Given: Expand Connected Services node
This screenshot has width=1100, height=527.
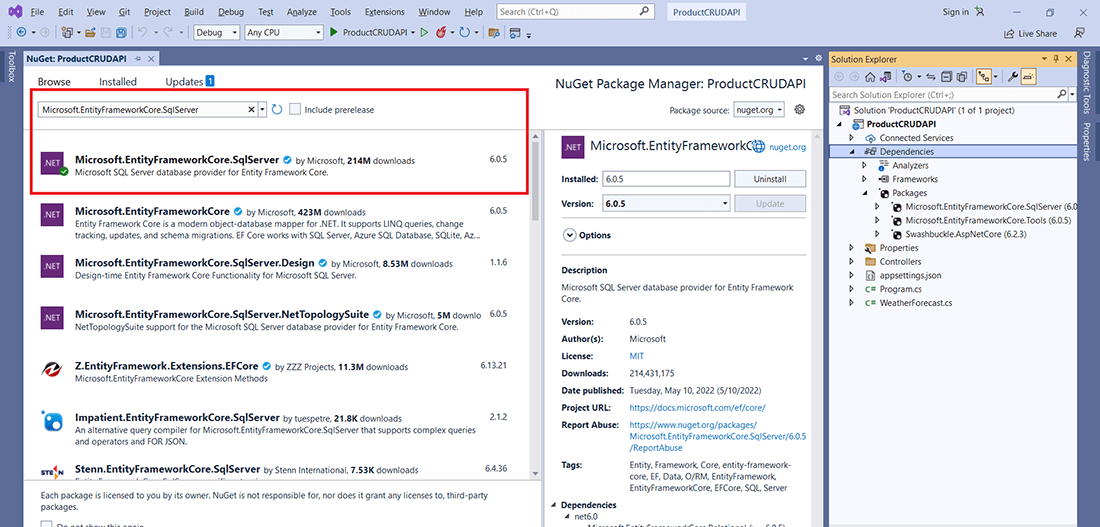Looking at the screenshot, I should pyautogui.click(x=852, y=138).
